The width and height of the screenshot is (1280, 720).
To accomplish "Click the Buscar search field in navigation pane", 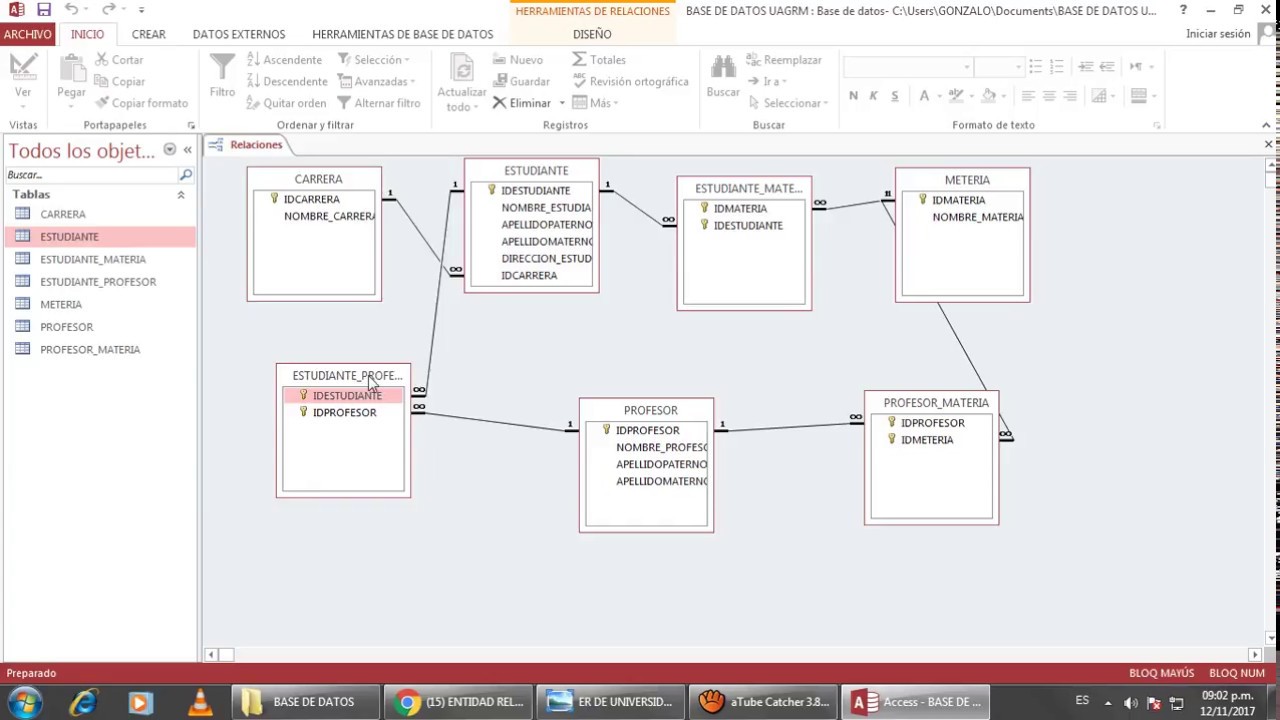I will pyautogui.click(x=91, y=175).
